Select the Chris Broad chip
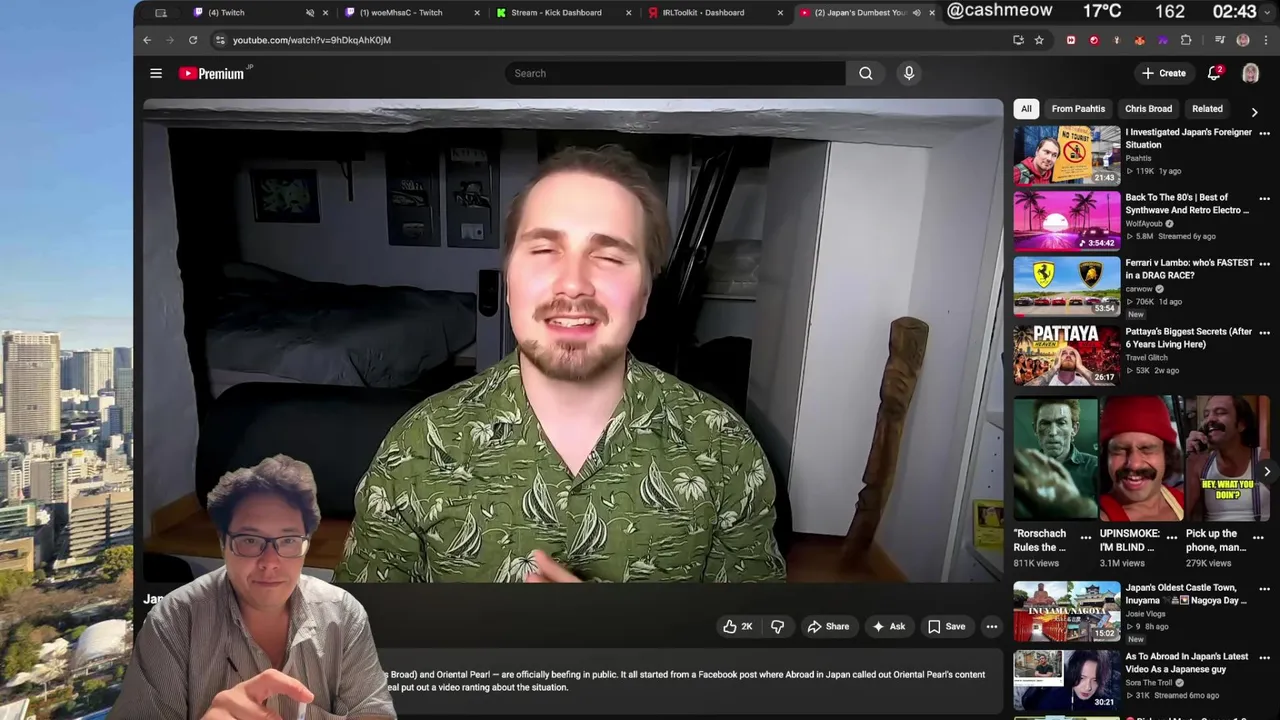1280x720 pixels. point(1148,109)
